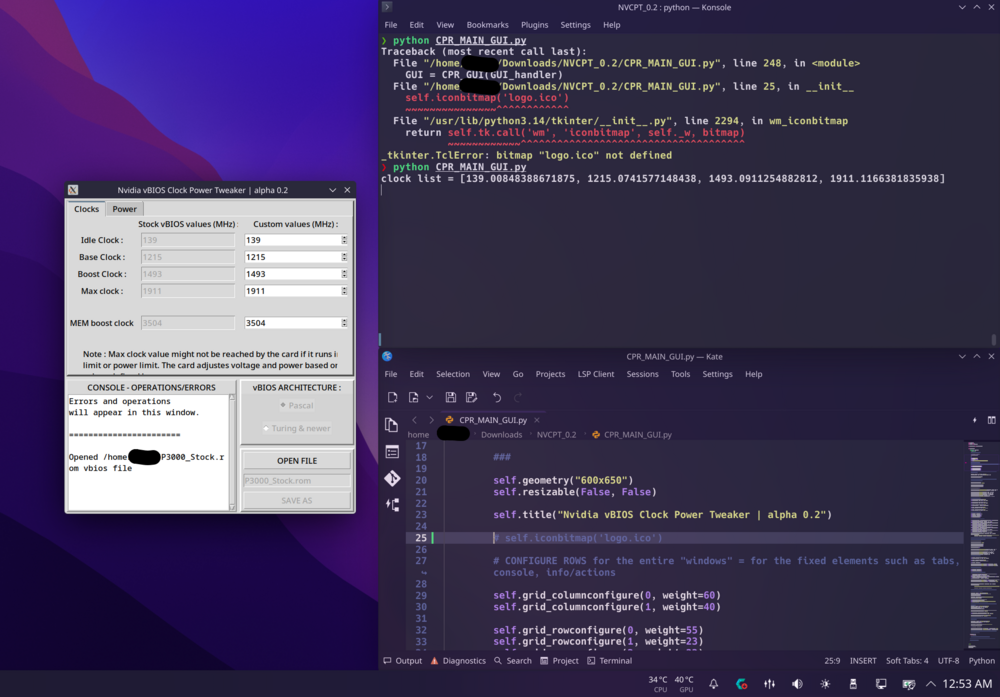This screenshot has height=697, width=1000.
Task: Open Kate's Tools menu
Action: tap(680, 374)
